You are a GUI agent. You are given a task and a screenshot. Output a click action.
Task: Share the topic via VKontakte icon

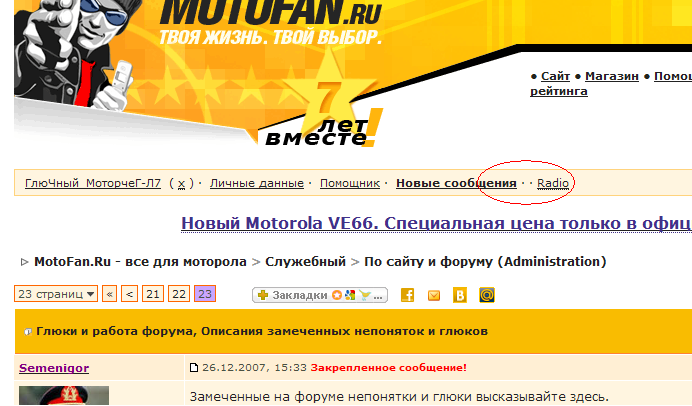pos(460,295)
